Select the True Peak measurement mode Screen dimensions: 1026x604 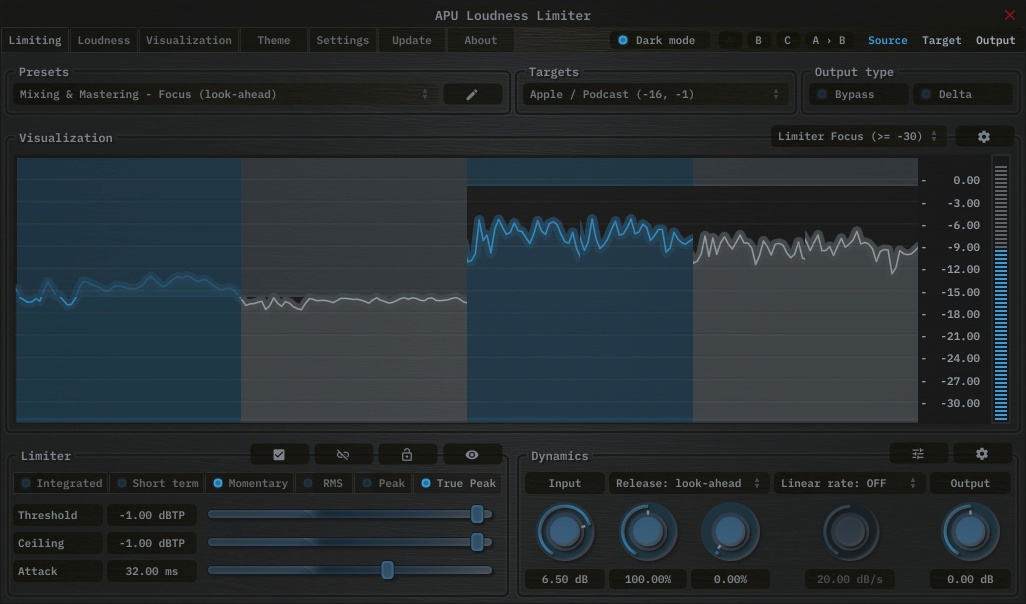point(458,482)
